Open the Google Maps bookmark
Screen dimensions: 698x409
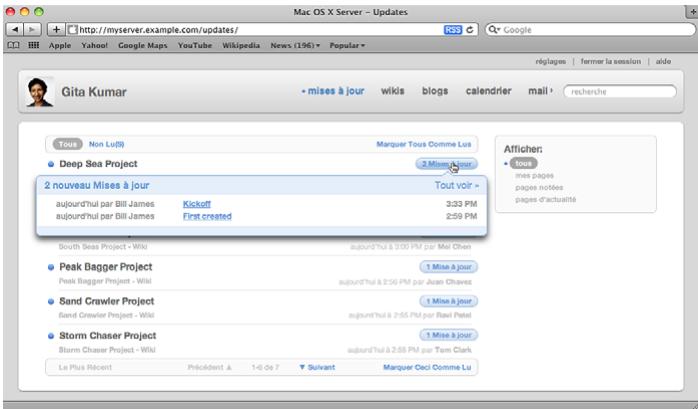point(142,45)
